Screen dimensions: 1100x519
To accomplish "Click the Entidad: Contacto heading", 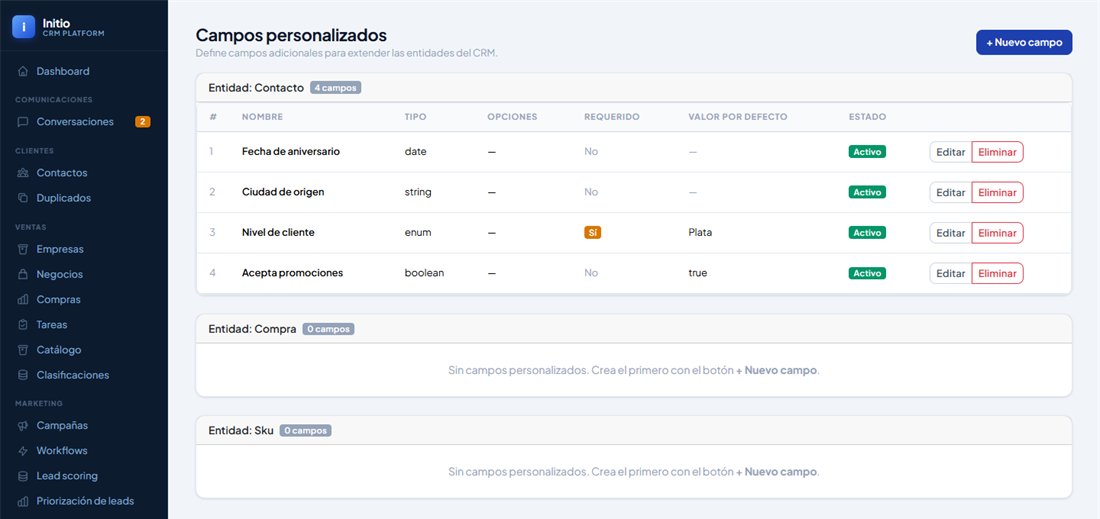I will tap(256, 88).
